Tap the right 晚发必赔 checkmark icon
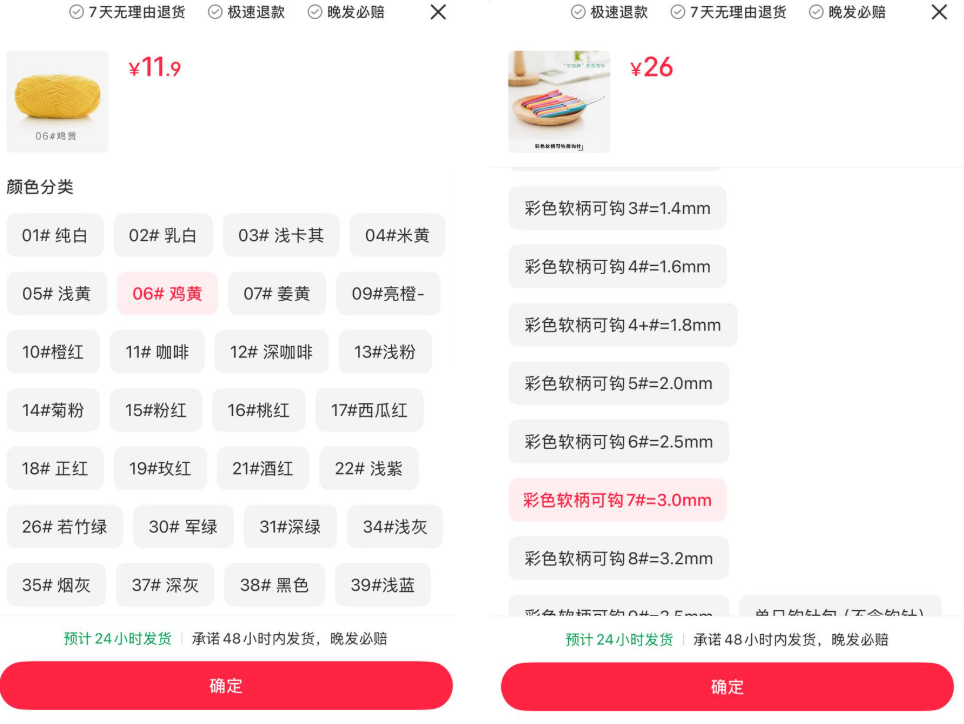Viewport: 964px width, 724px height. tap(816, 12)
